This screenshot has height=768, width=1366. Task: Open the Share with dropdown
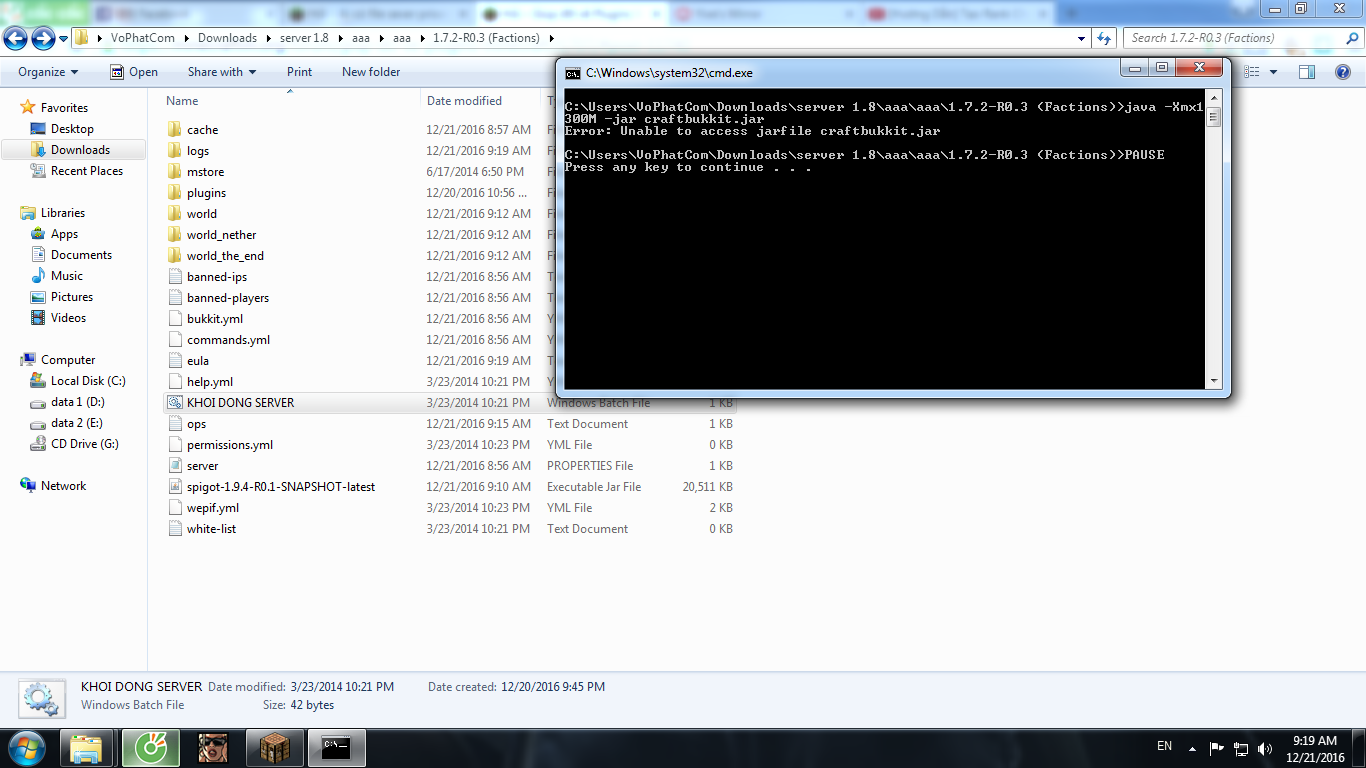[222, 72]
